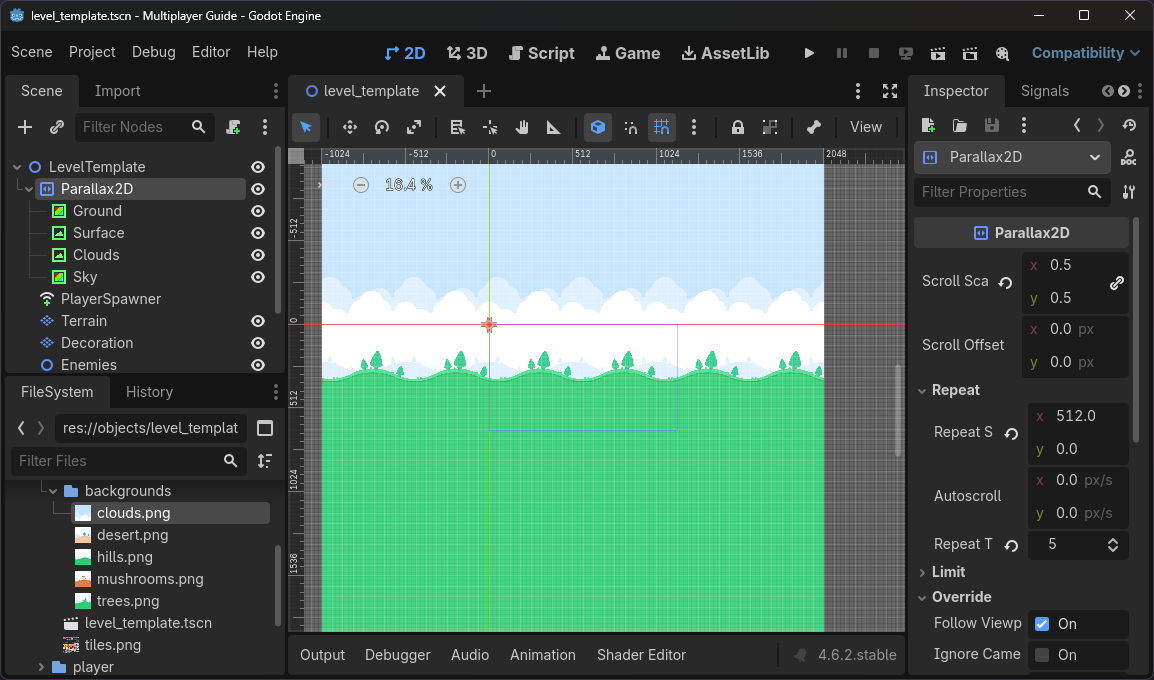Instantiate child scene via link icon
The height and width of the screenshot is (680, 1154).
(57, 127)
